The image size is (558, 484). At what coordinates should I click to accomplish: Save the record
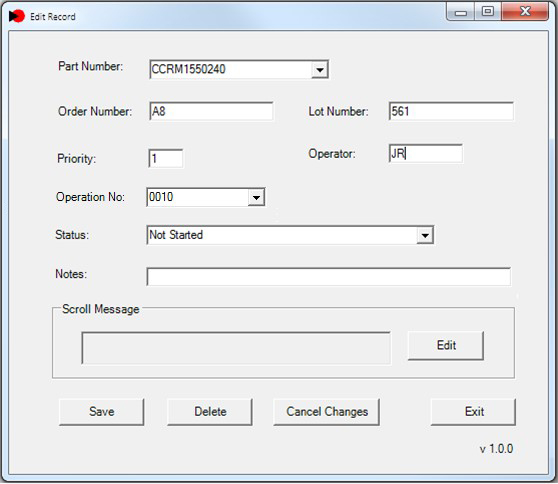pos(101,412)
